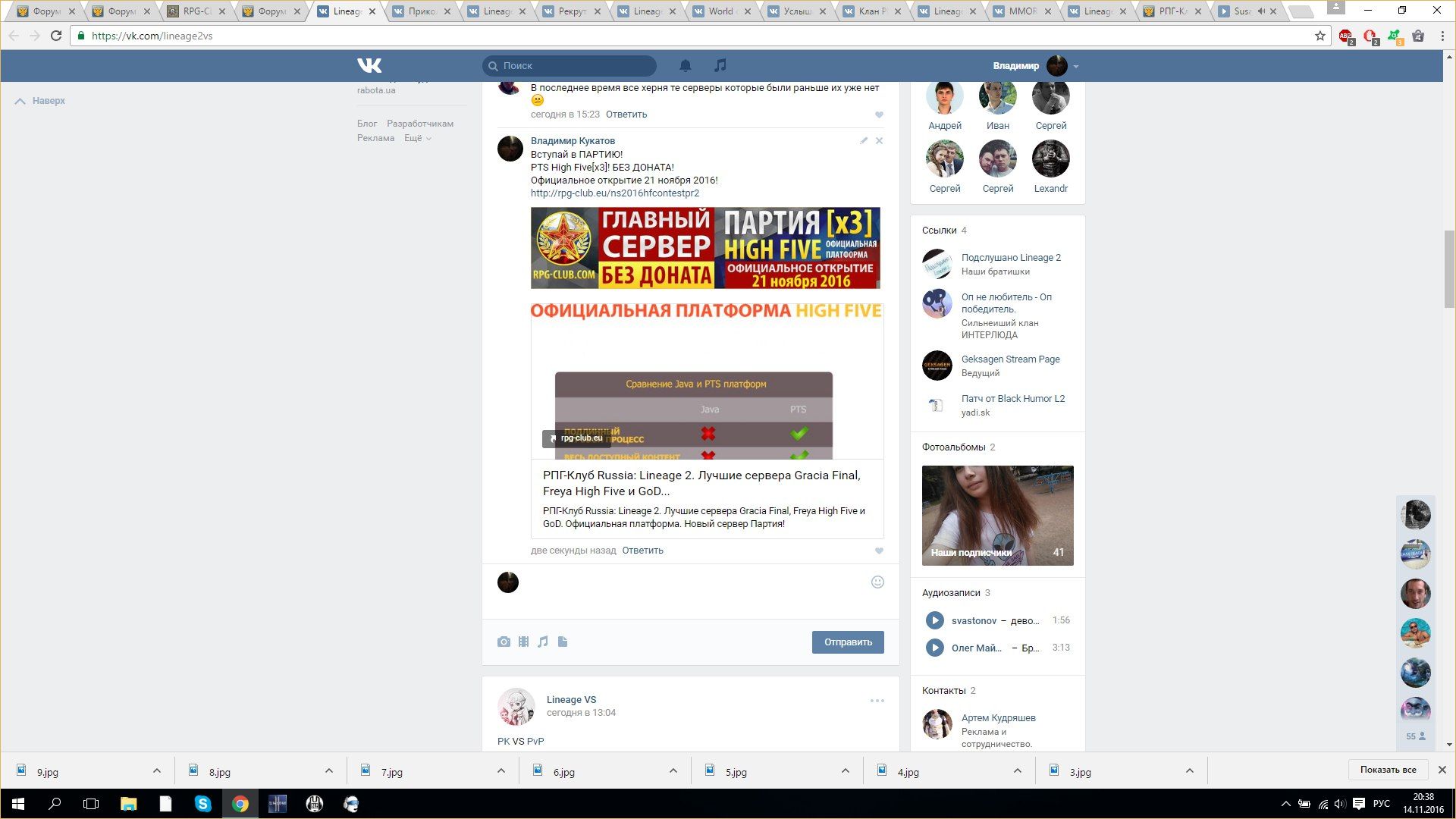
Task: Open music note icon in VK header
Action: [x=720, y=65]
